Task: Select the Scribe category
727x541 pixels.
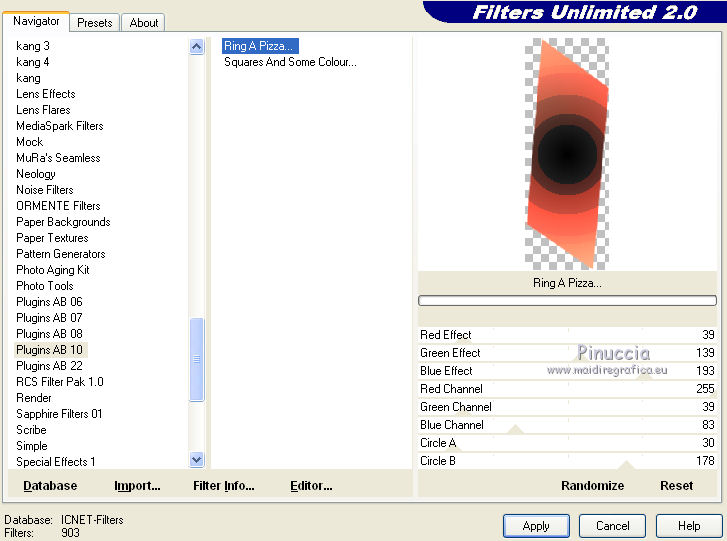Action: tap(31, 430)
